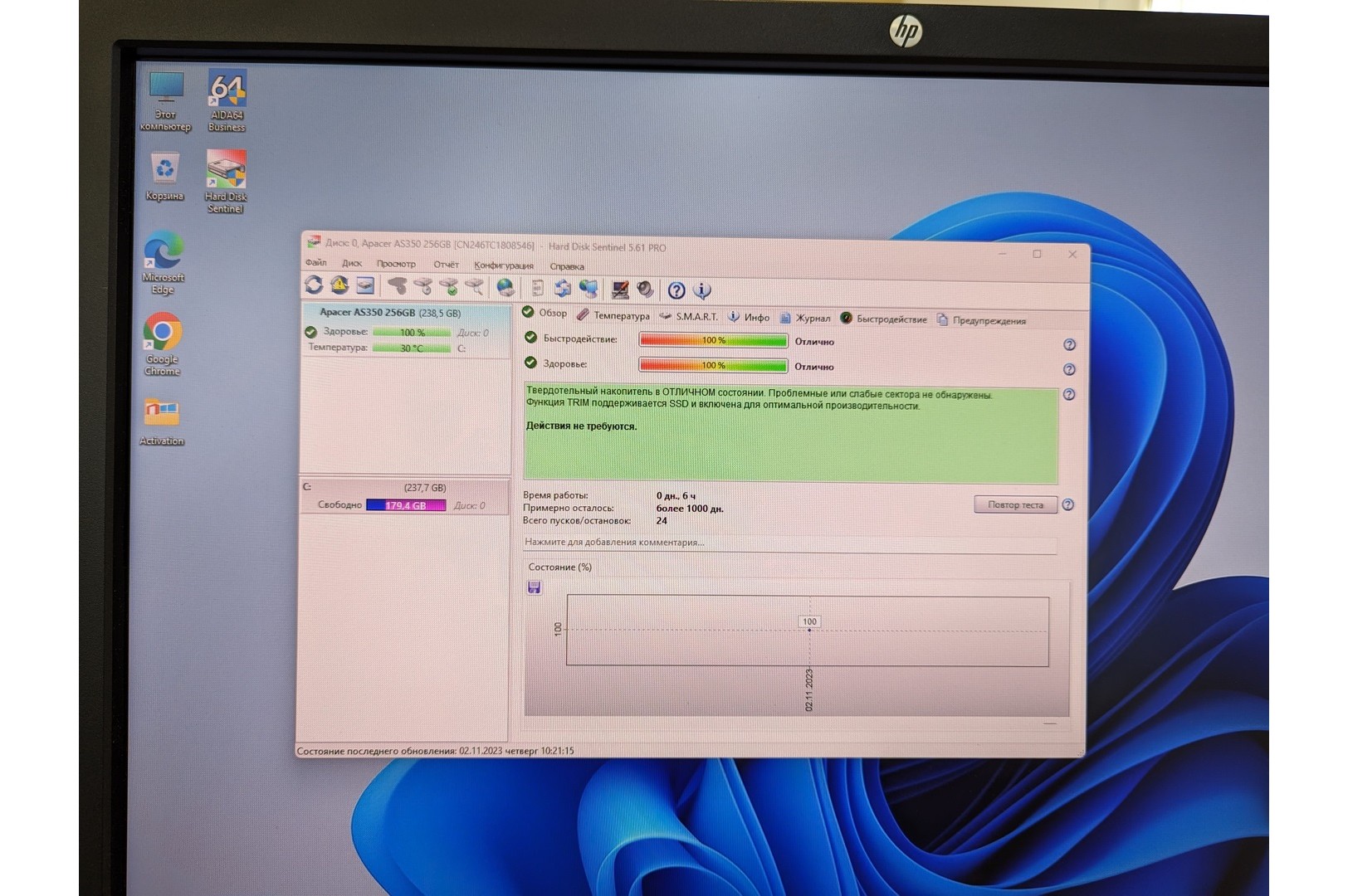Click the Здоровье 100 % bar in Обзор
This screenshot has width=1348, height=896.
click(x=713, y=365)
